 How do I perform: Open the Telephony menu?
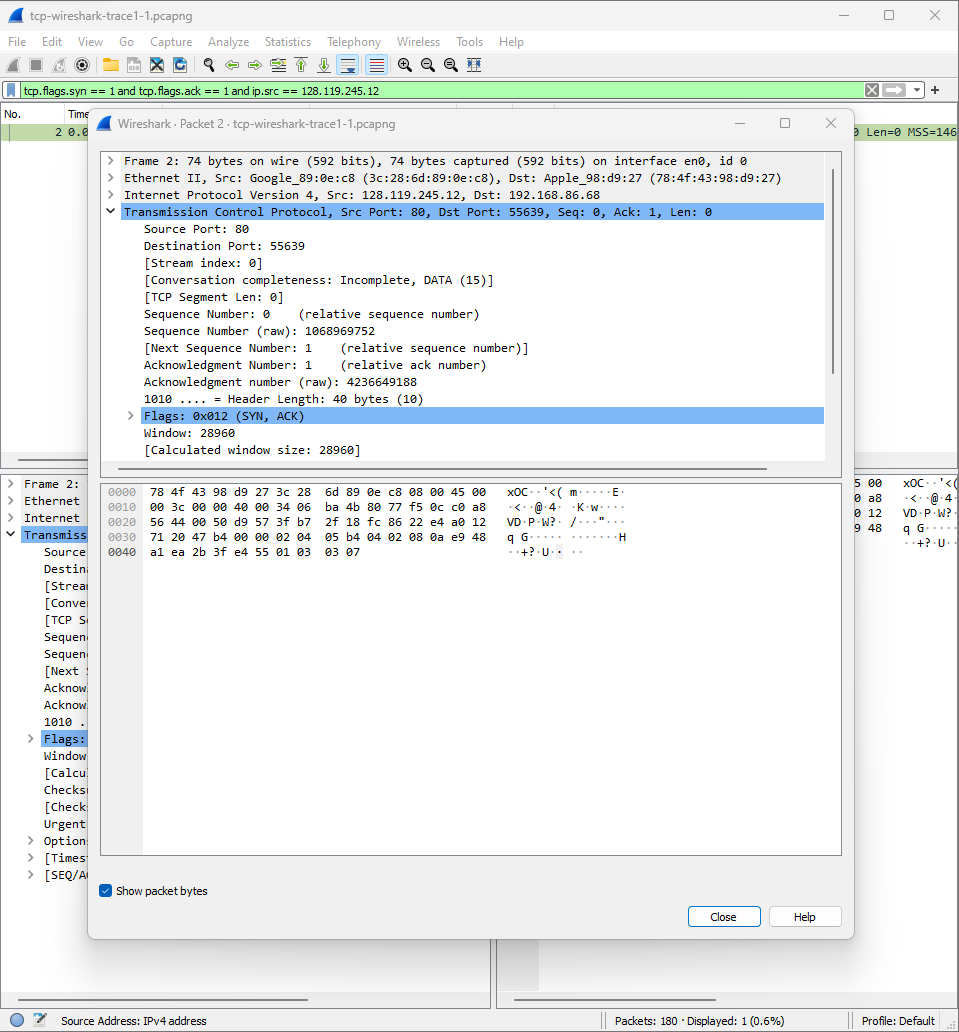pos(354,41)
